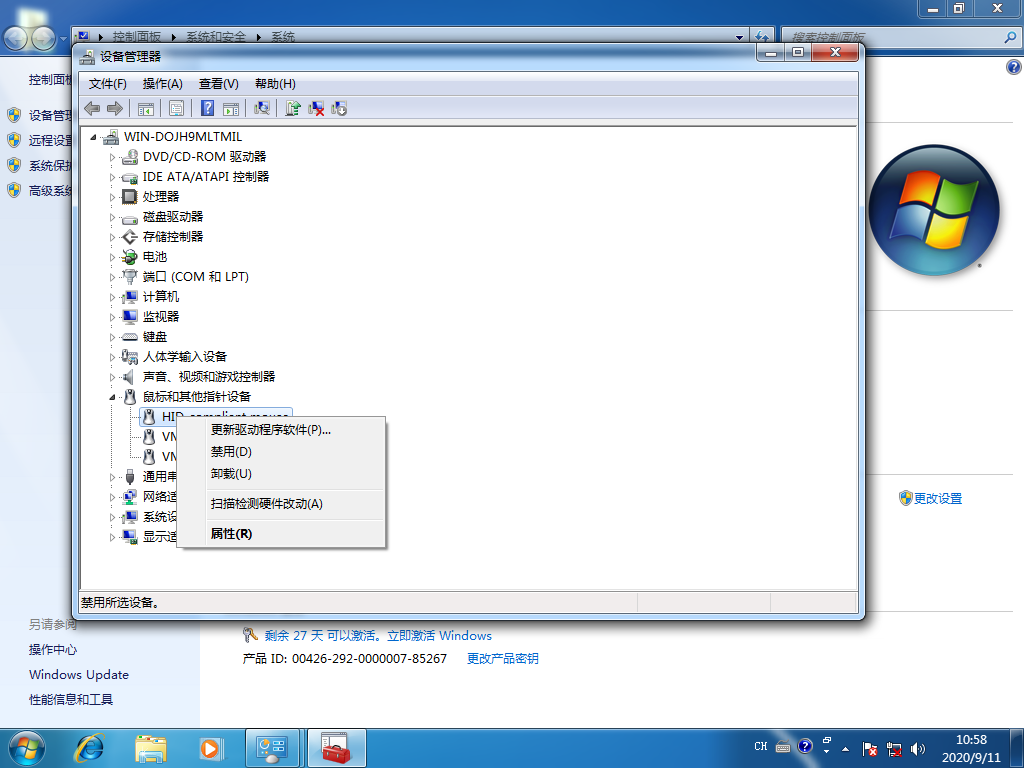This screenshot has height=768, width=1024.
Task: Click the properties sheet toolbar icon
Action: pos(176,108)
